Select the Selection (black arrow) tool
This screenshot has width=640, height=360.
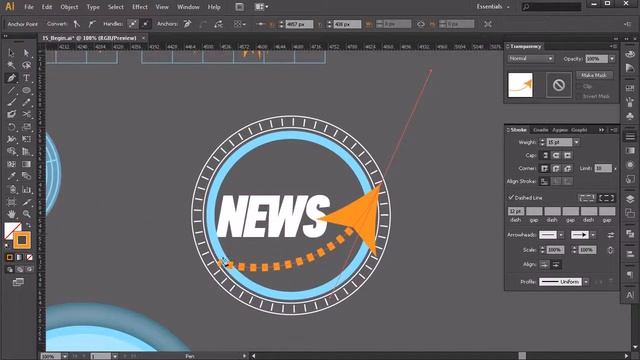click(11, 53)
